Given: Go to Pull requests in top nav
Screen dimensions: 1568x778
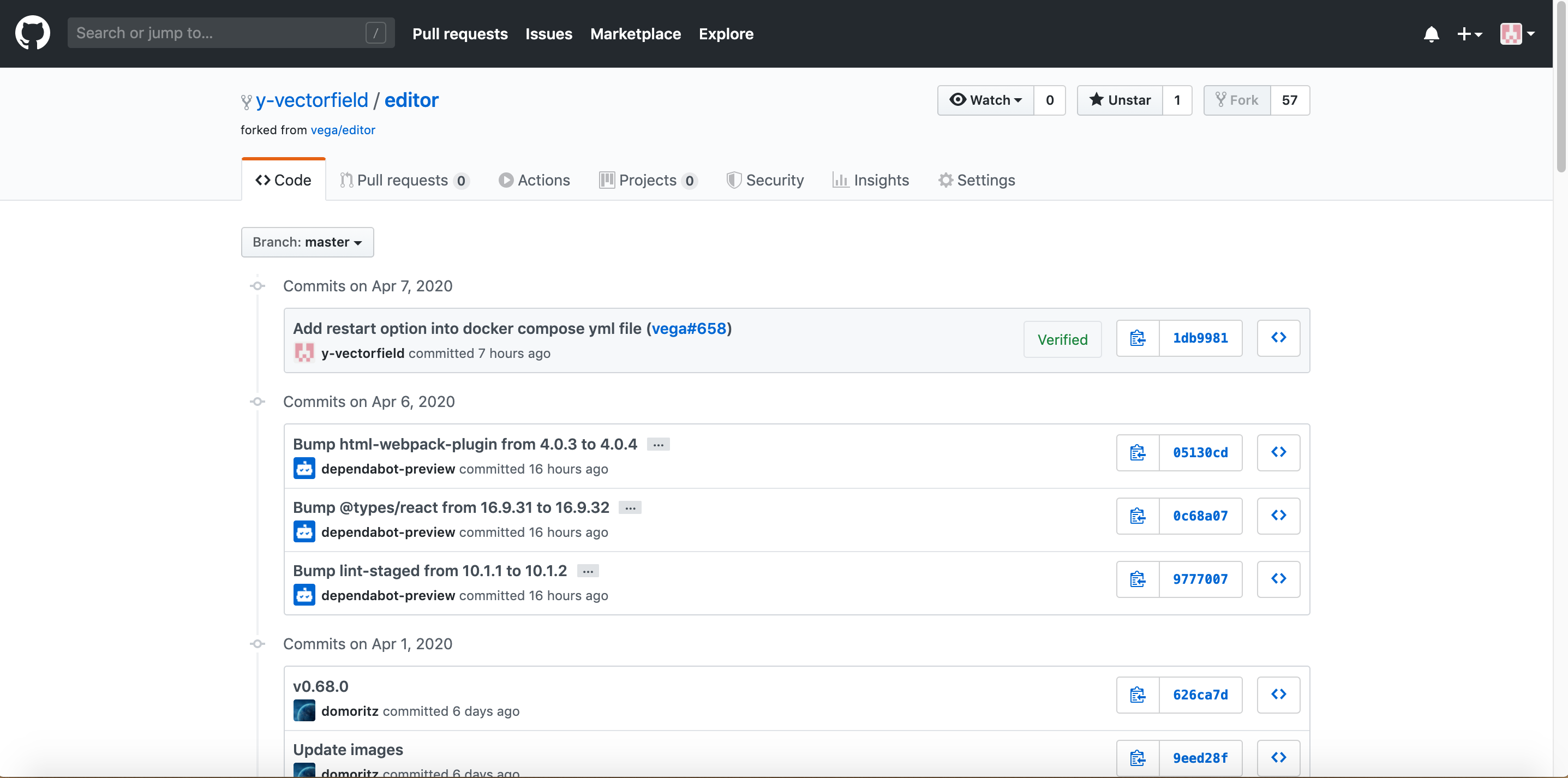Looking at the screenshot, I should (460, 34).
